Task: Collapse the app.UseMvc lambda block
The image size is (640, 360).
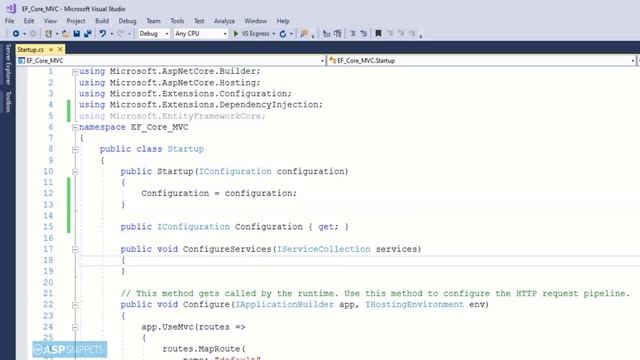Action: click(75, 327)
